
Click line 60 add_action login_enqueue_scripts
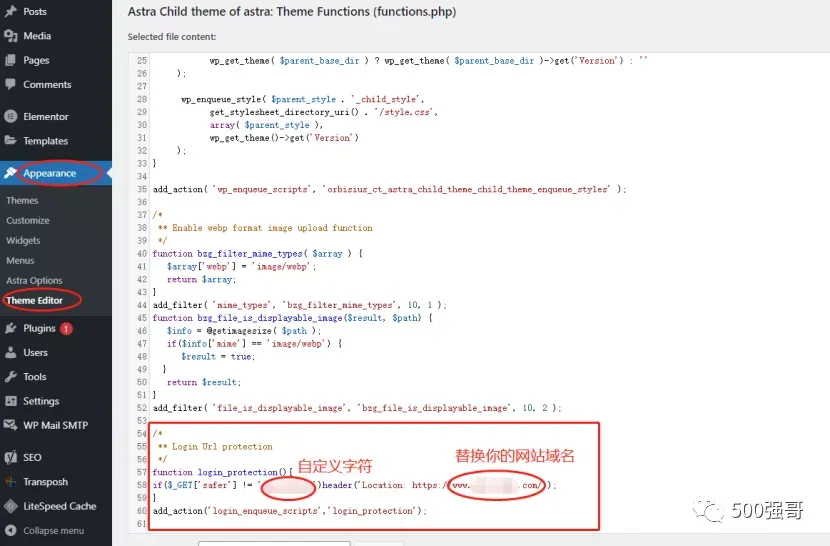[x=290, y=511]
